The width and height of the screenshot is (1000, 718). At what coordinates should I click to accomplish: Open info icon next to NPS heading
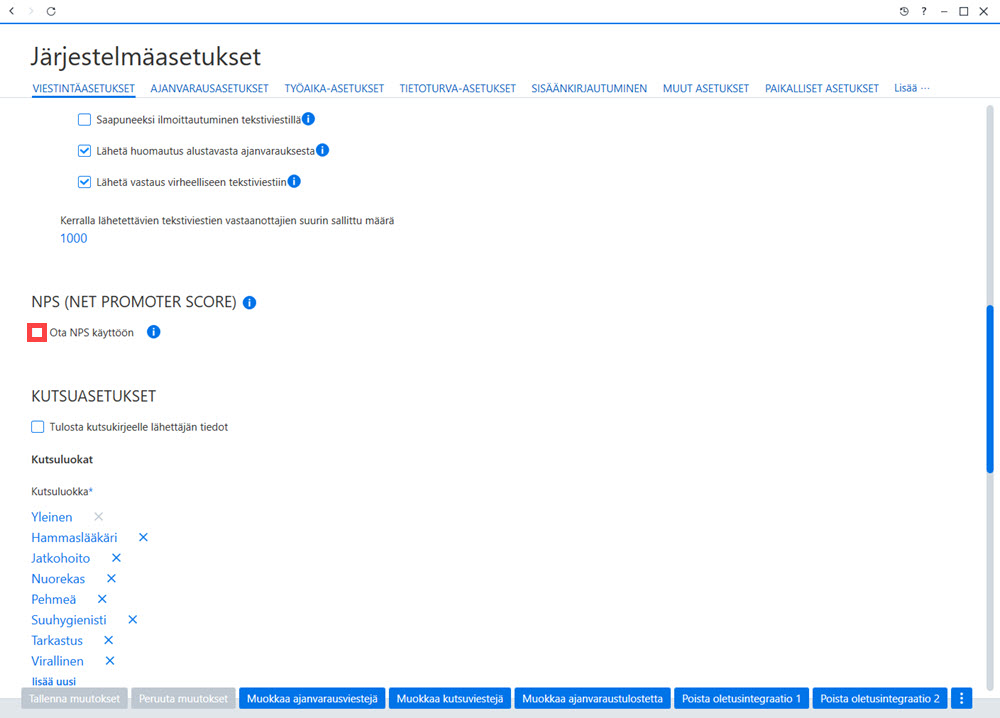tap(249, 302)
